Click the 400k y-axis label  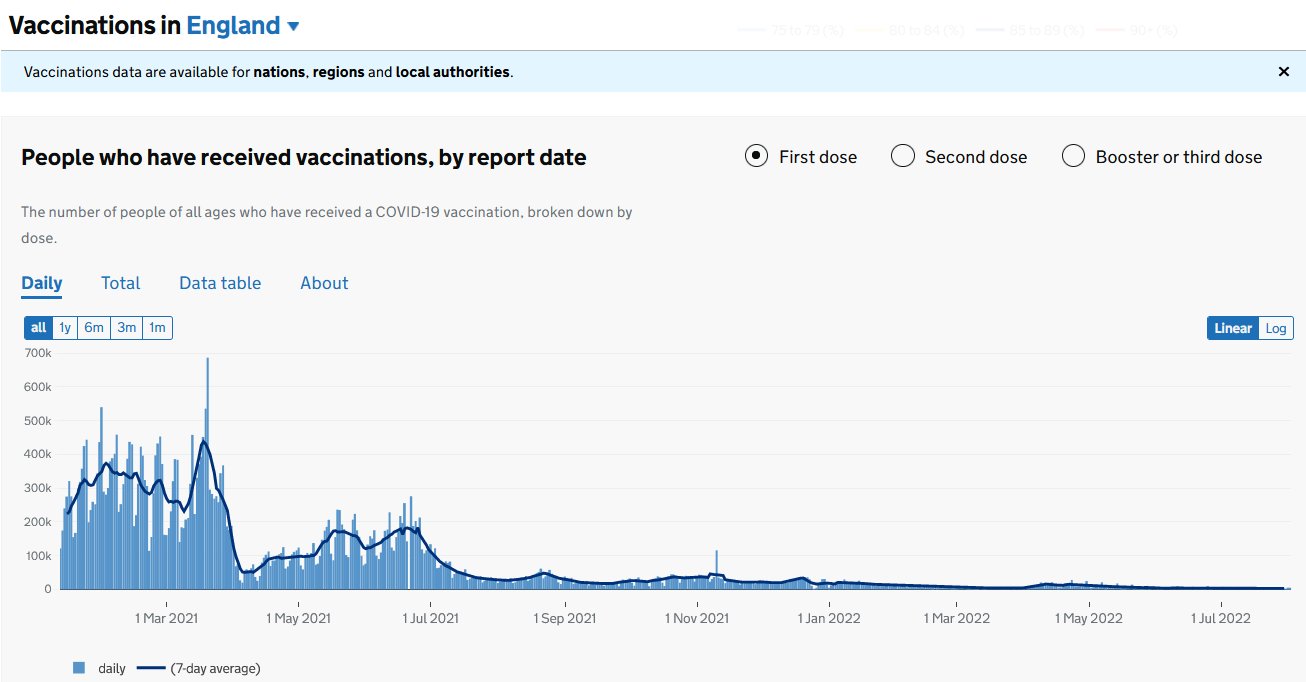point(37,454)
